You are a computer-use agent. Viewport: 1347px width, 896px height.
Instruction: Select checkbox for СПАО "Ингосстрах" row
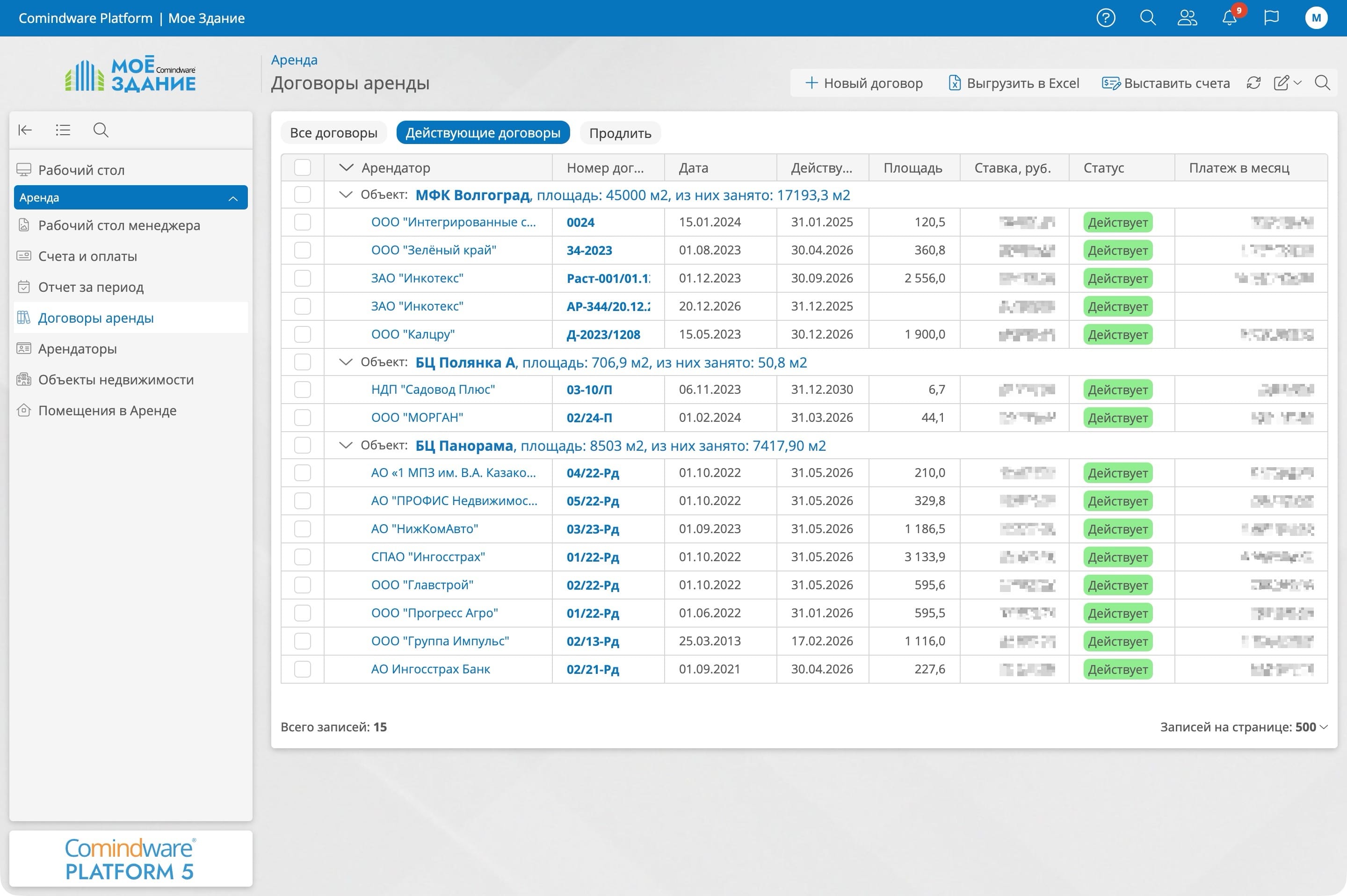coord(302,557)
